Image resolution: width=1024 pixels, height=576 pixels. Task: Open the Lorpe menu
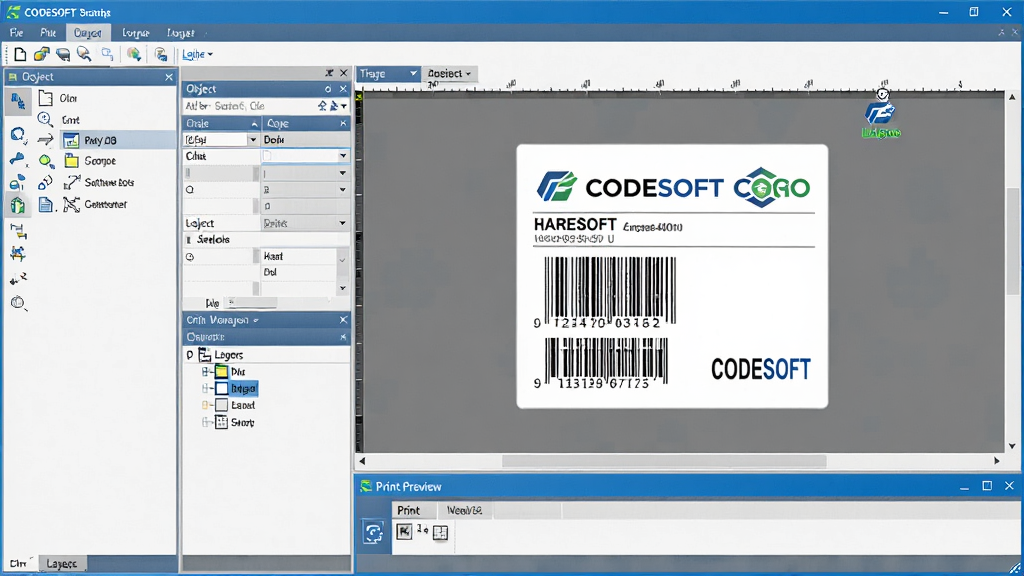(x=136, y=33)
